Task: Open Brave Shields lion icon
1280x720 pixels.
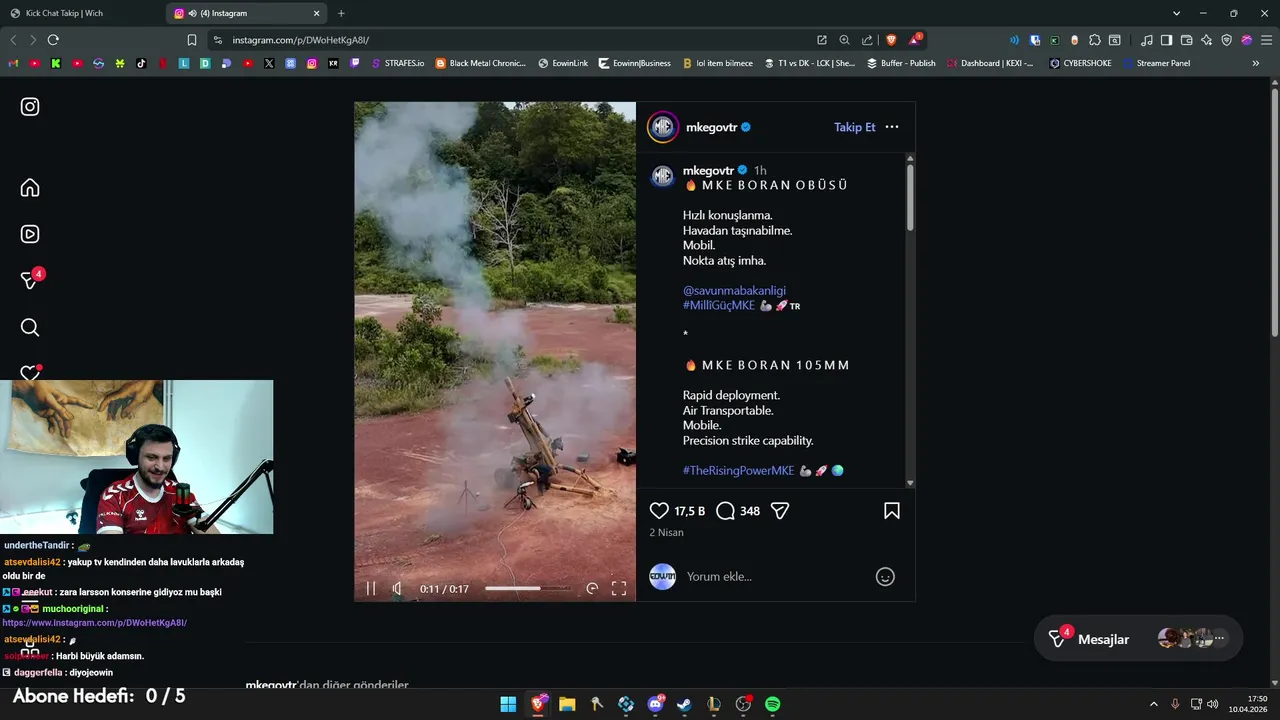Action: click(x=891, y=40)
